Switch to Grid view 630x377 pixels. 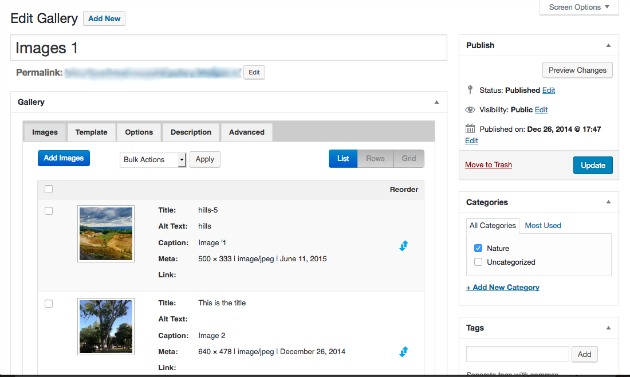pyautogui.click(x=409, y=159)
